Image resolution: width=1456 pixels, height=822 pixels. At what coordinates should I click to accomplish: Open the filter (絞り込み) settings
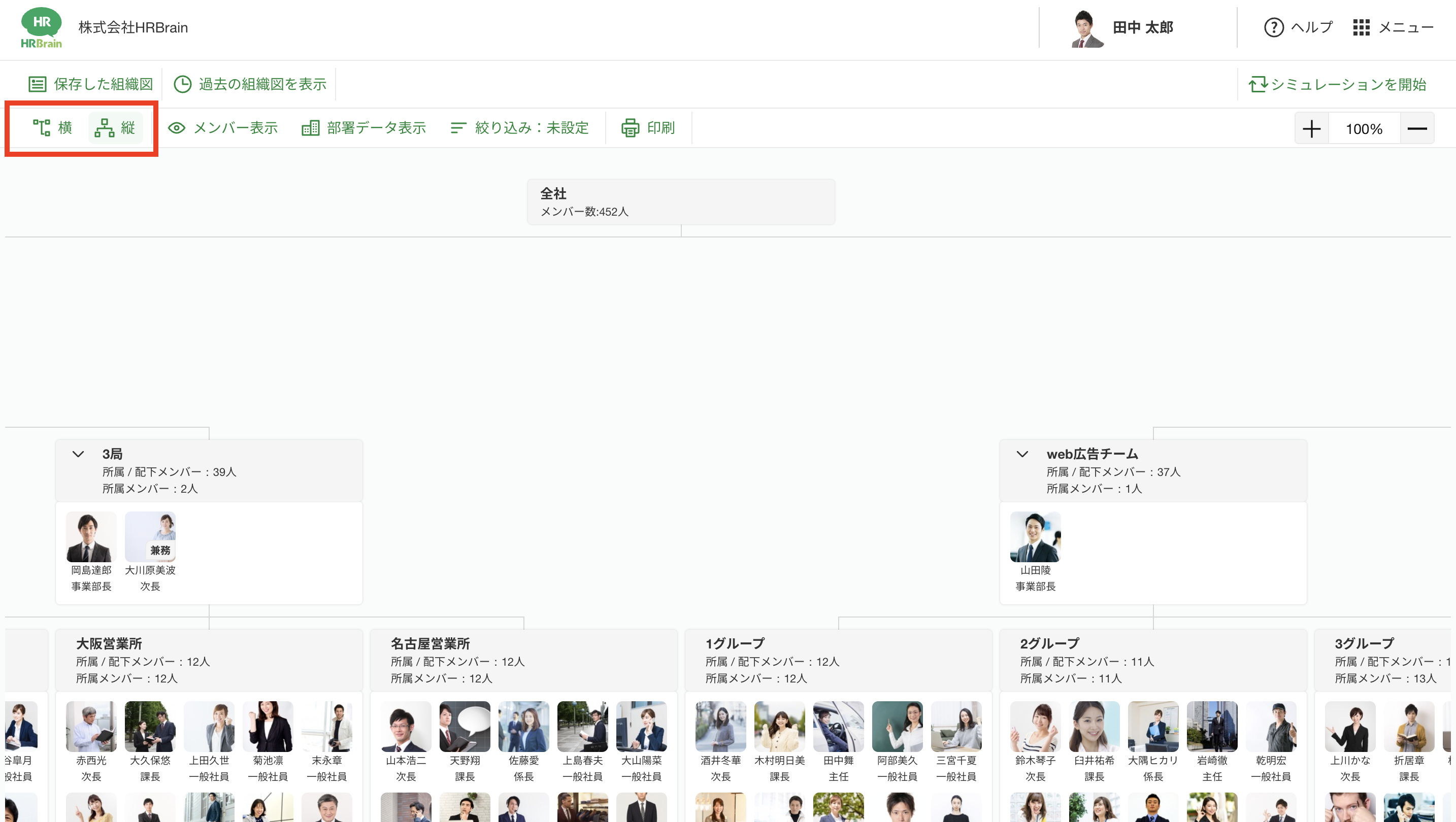(519, 128)
